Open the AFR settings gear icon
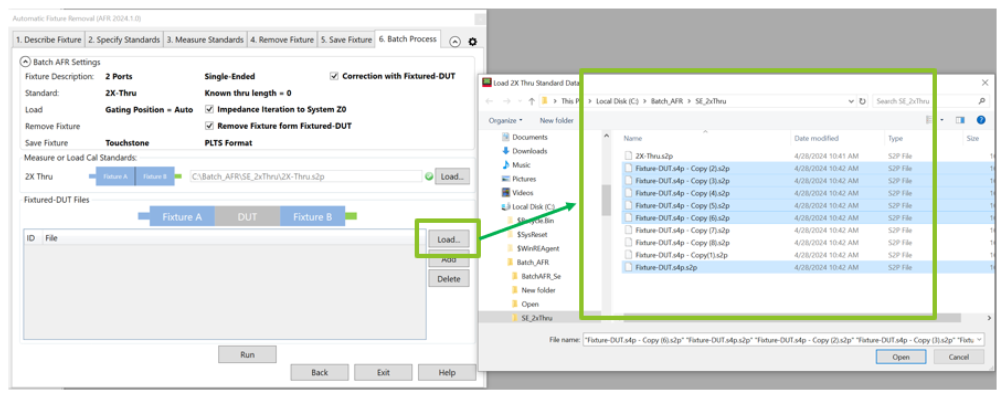Screen dimensions: 1005x397 coord(473,42)
